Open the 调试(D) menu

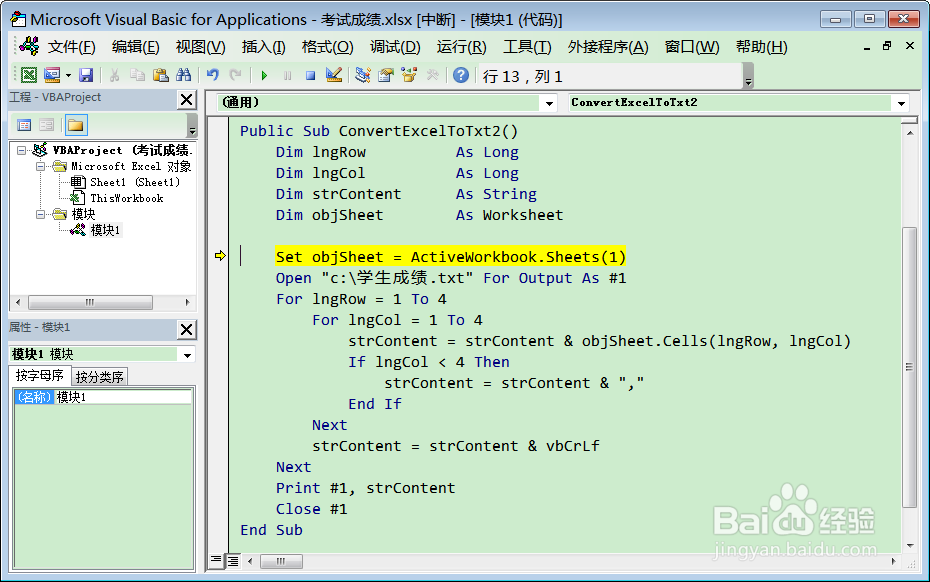pyautogui.click(x=393, y=46)
